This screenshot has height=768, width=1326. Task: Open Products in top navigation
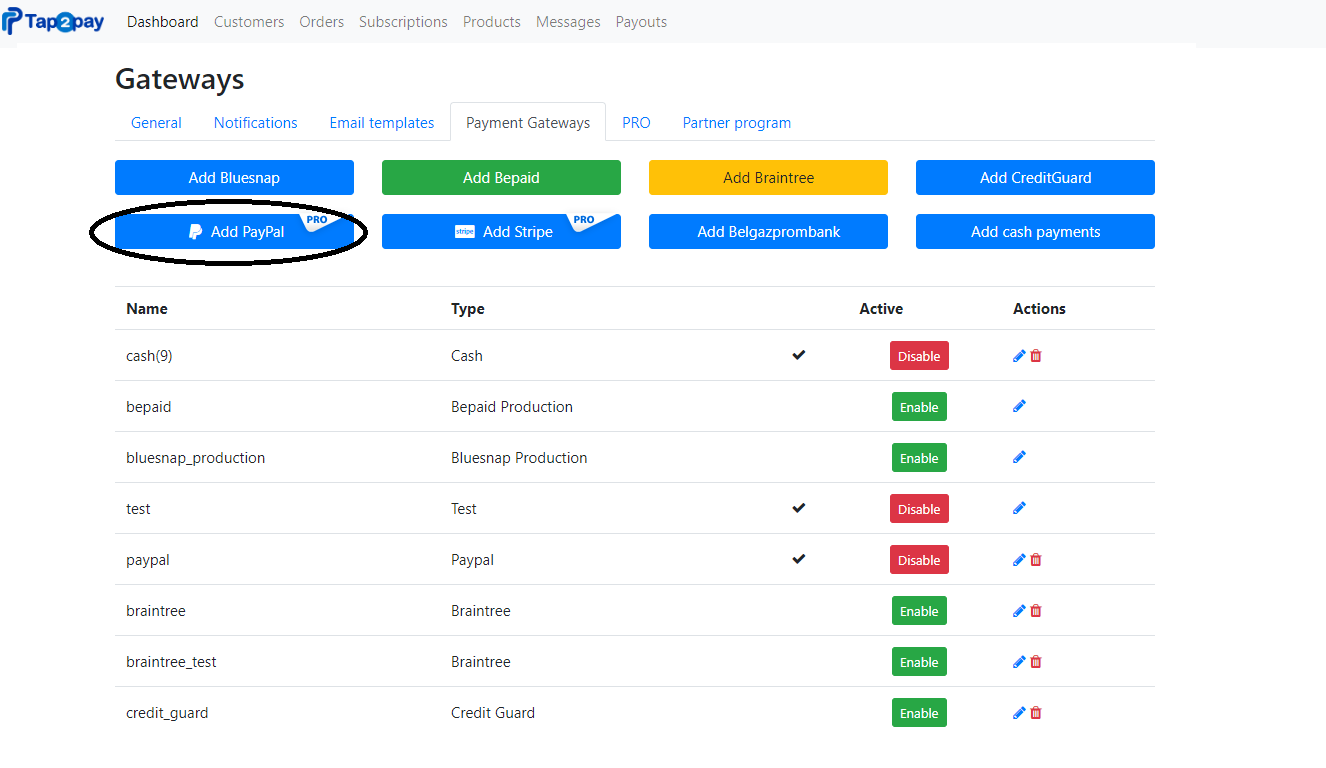[x=492, y=22]
